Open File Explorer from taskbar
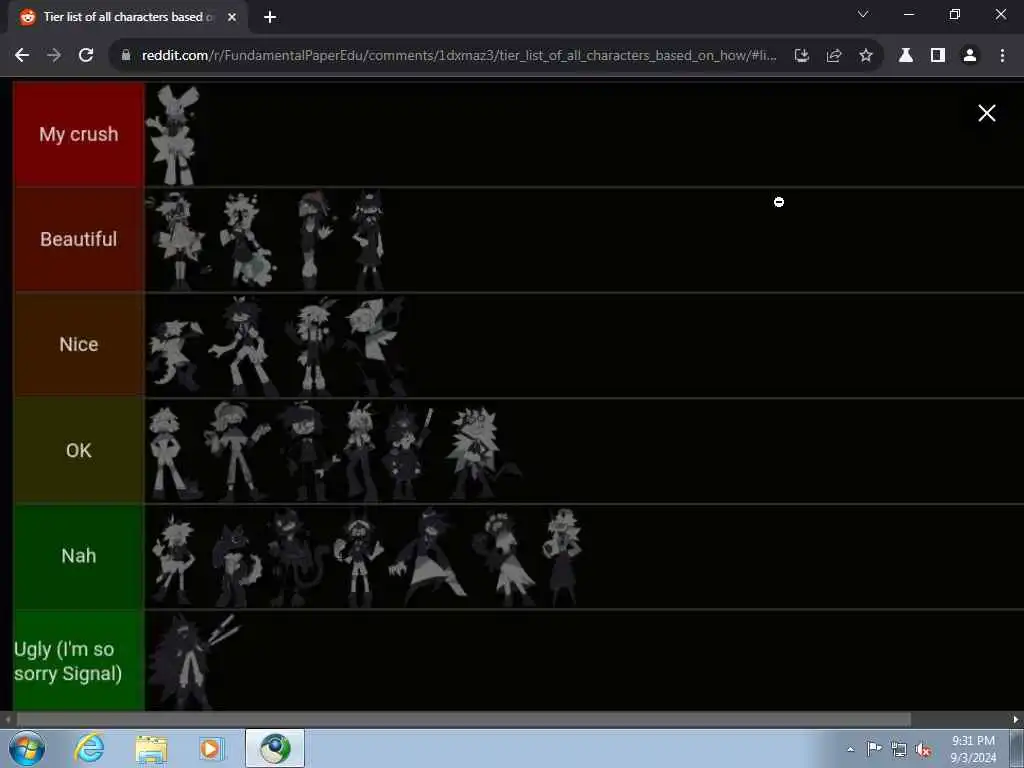Screen dimensions: 1024x768 tap(152, 748)
